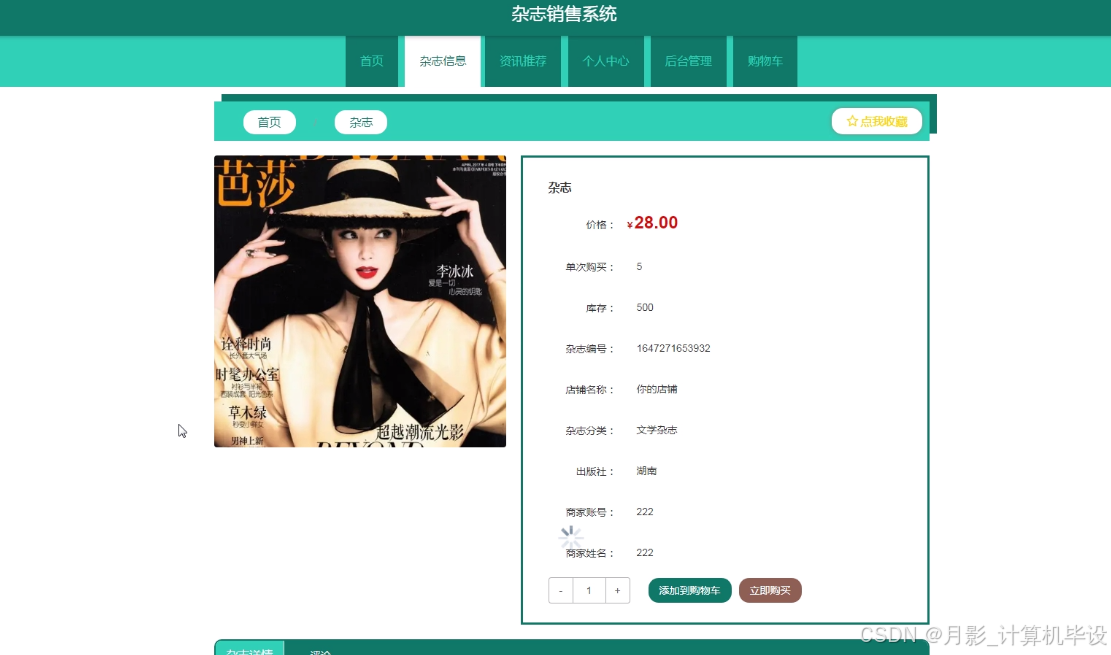Viewport: 1111px width, 655px height.
Task: Open 后台管理 in the navigation bar
Action: 688,61
